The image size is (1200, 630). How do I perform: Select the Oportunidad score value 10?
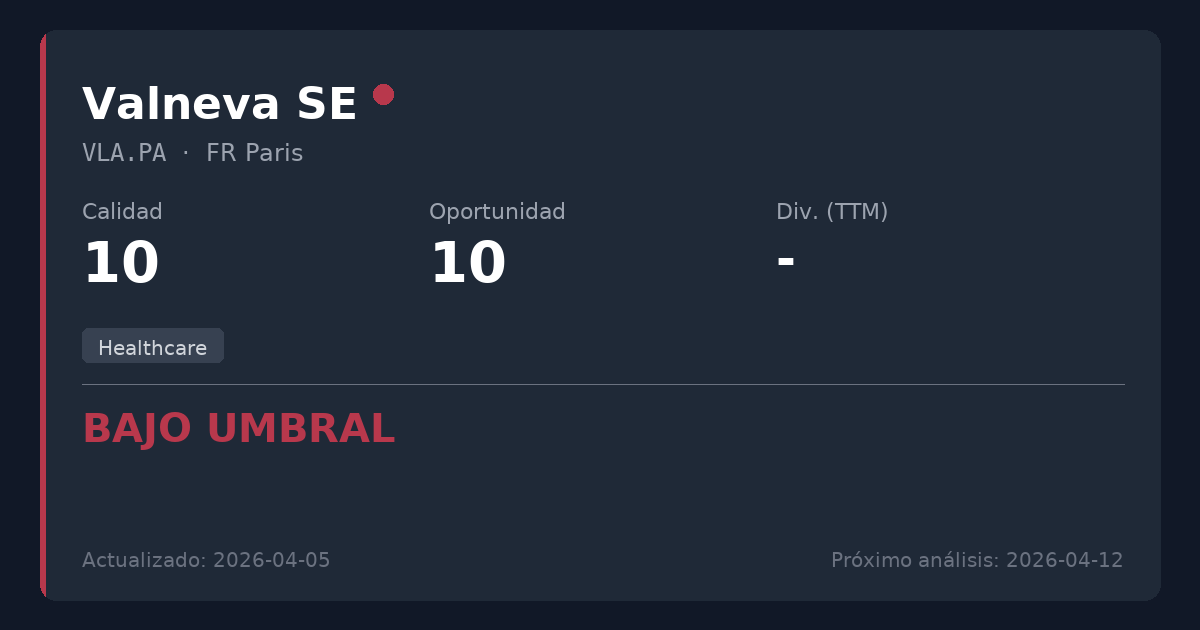(x=467, y=264)
